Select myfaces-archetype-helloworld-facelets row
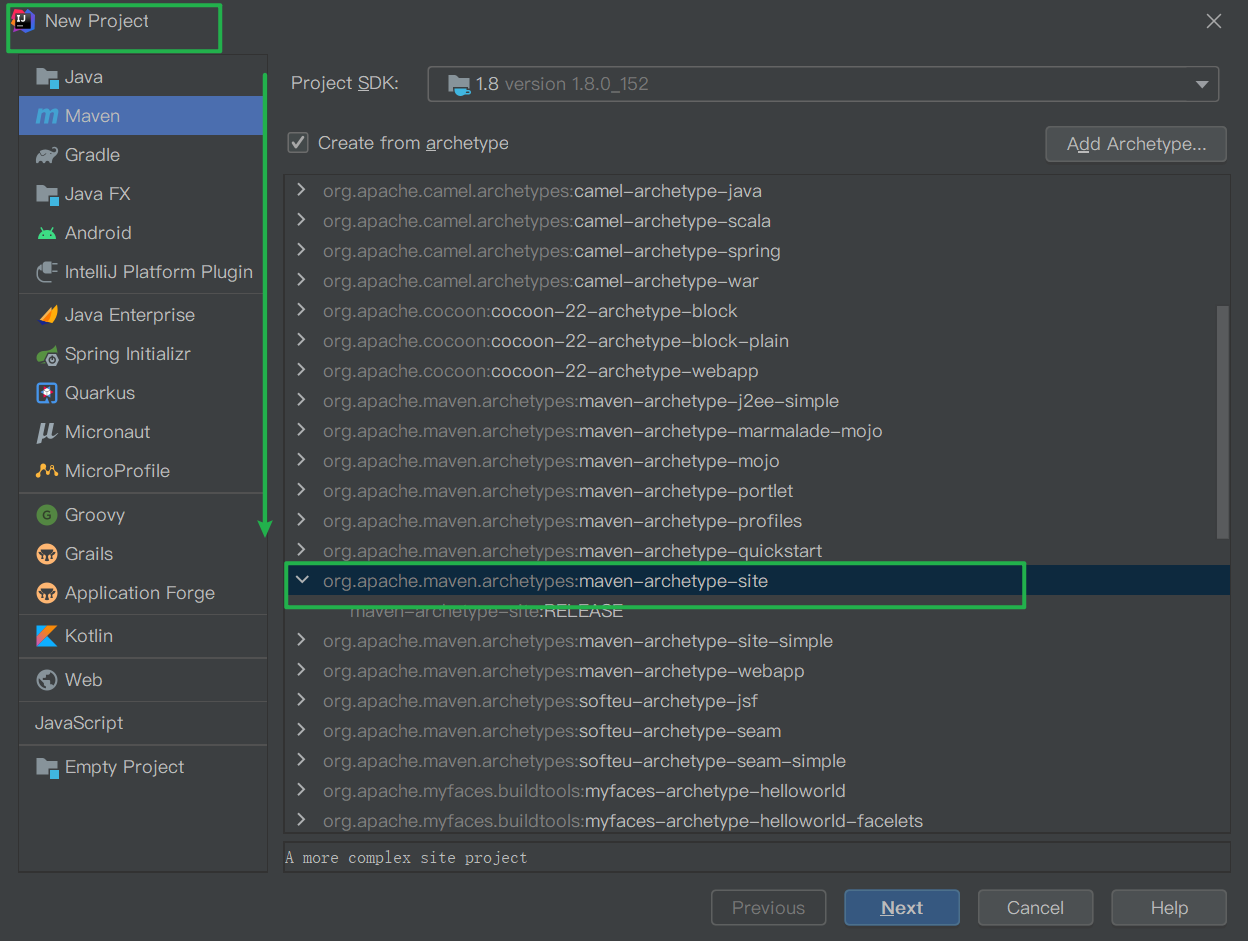Viewport: 1248px width, 941px height. coord(757,820)
